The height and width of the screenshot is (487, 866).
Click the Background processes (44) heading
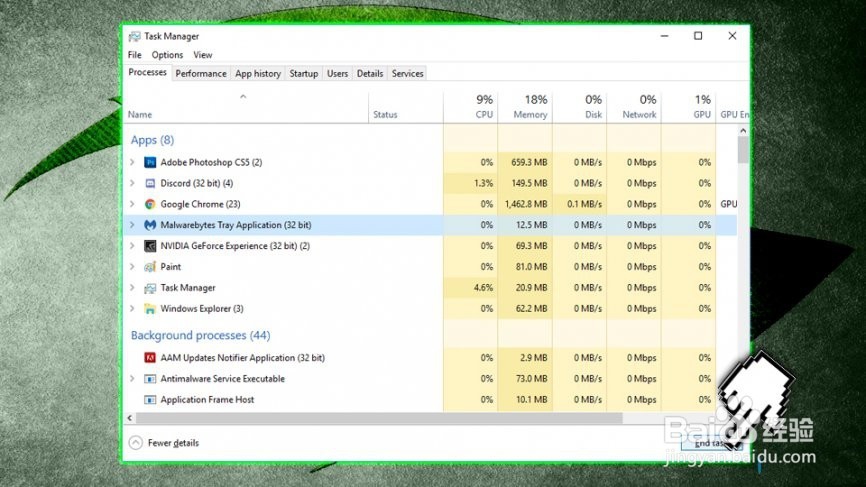click(200, 335)
